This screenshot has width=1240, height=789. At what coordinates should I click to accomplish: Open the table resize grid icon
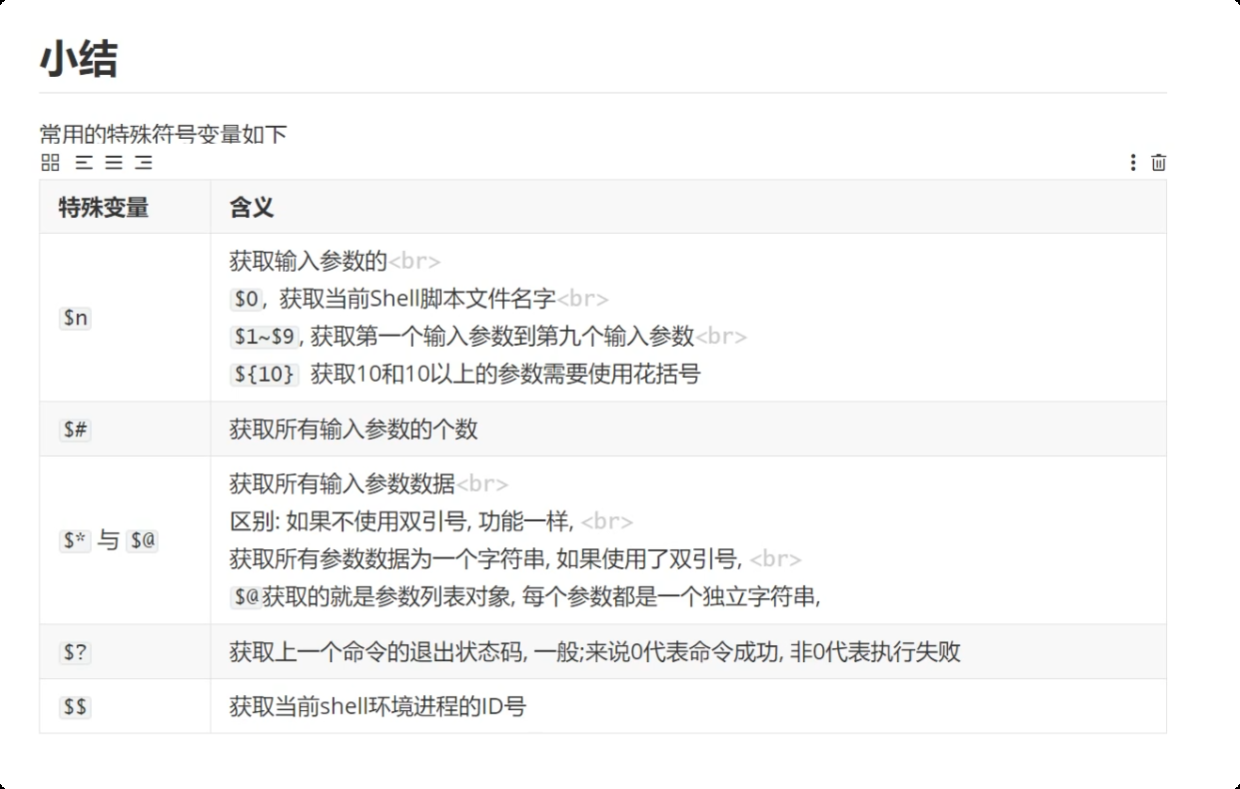tap(50, 162)
